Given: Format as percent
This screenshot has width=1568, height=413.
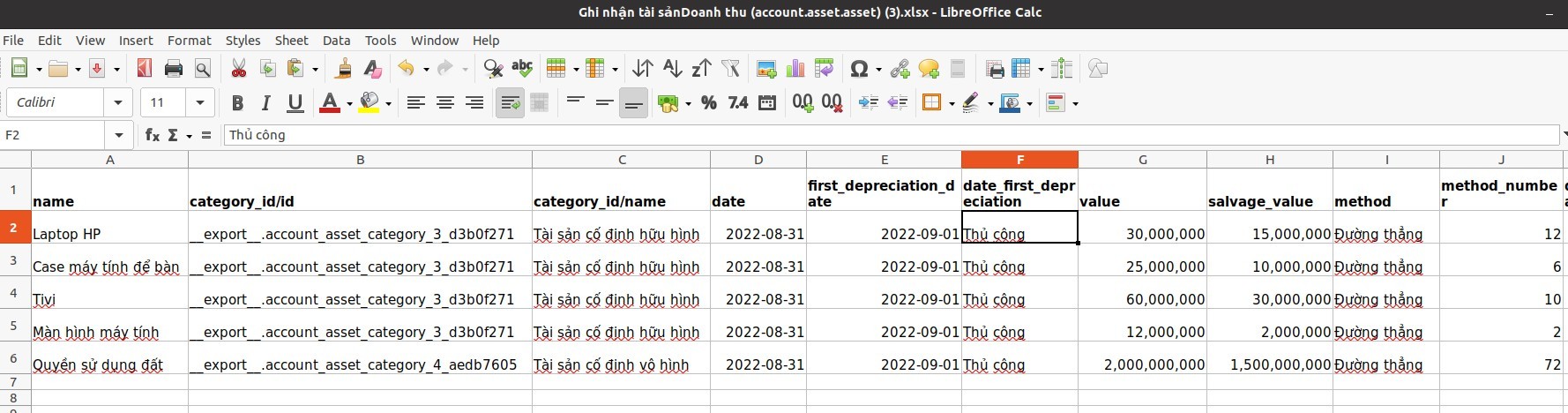Looking at the screenshot, I should 709,103.
